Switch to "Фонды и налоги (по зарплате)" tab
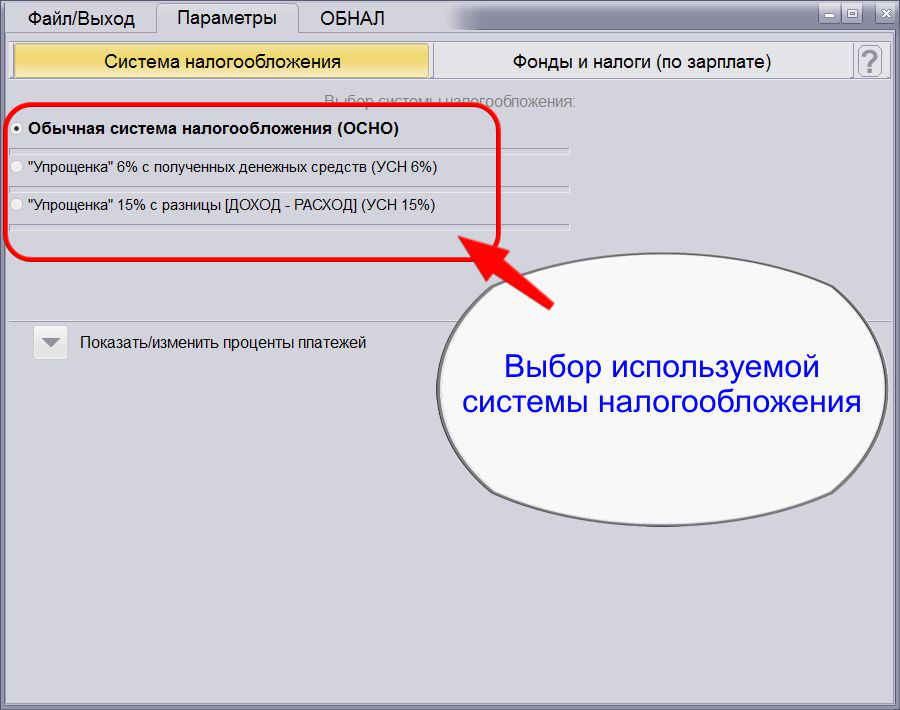Image resolution: width=900 pixels, height=710 pixels. [x=647, y=61]
